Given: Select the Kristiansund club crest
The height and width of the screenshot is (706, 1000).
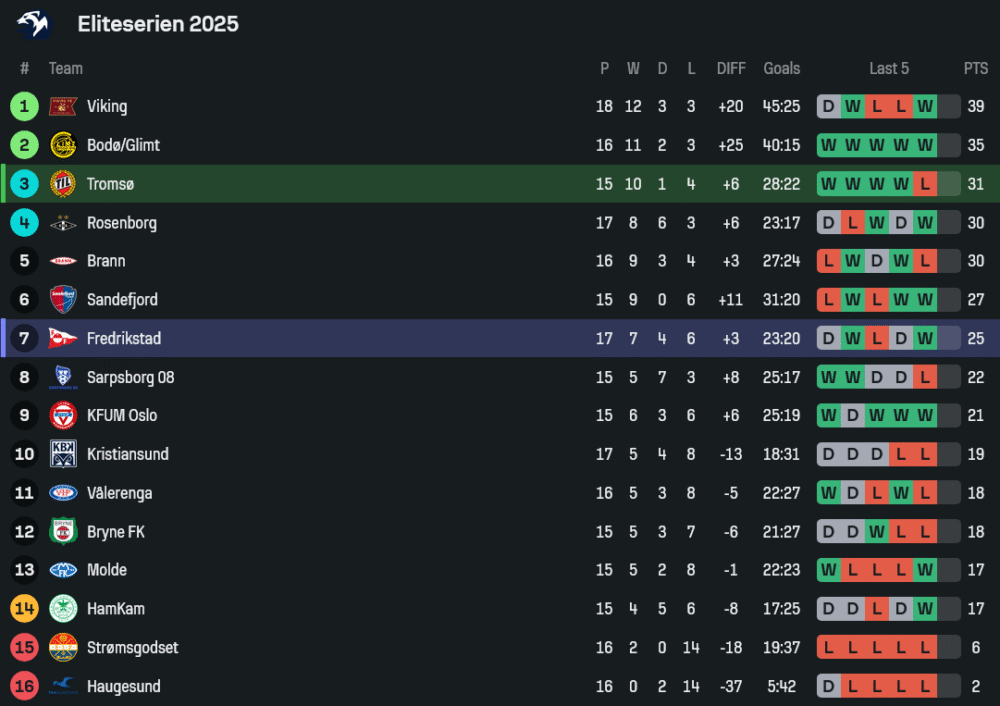Looking at the screenshot, I should coord(63,454).
